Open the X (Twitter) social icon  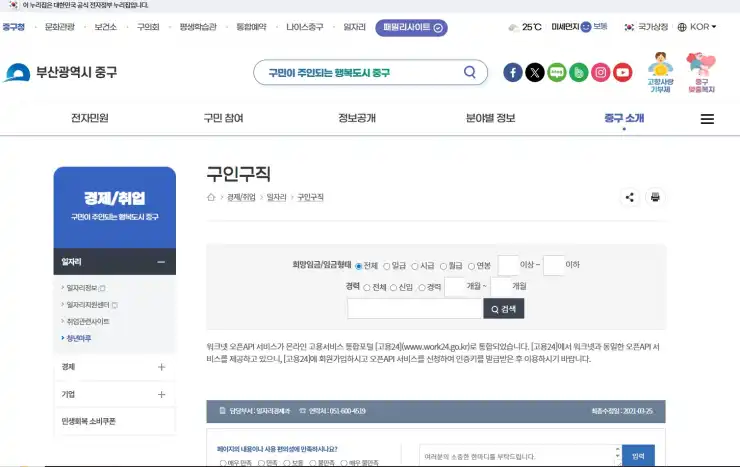[x=535, y=73]
